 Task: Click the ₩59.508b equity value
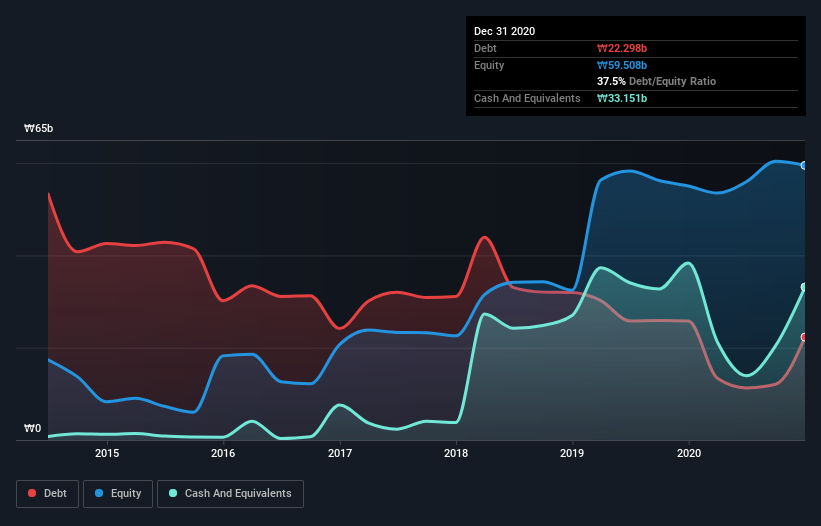click(622, 65)
